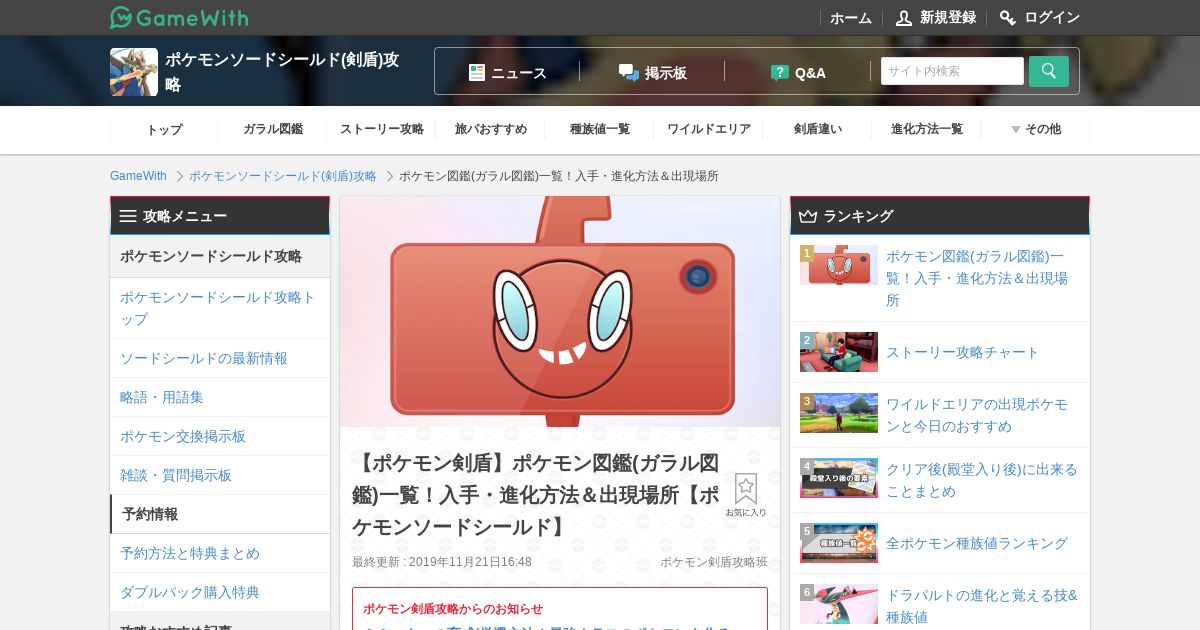Open ranking 4 クリア後(殿堂入り後) link
The image size is (1200, 630).
[982, 480]
